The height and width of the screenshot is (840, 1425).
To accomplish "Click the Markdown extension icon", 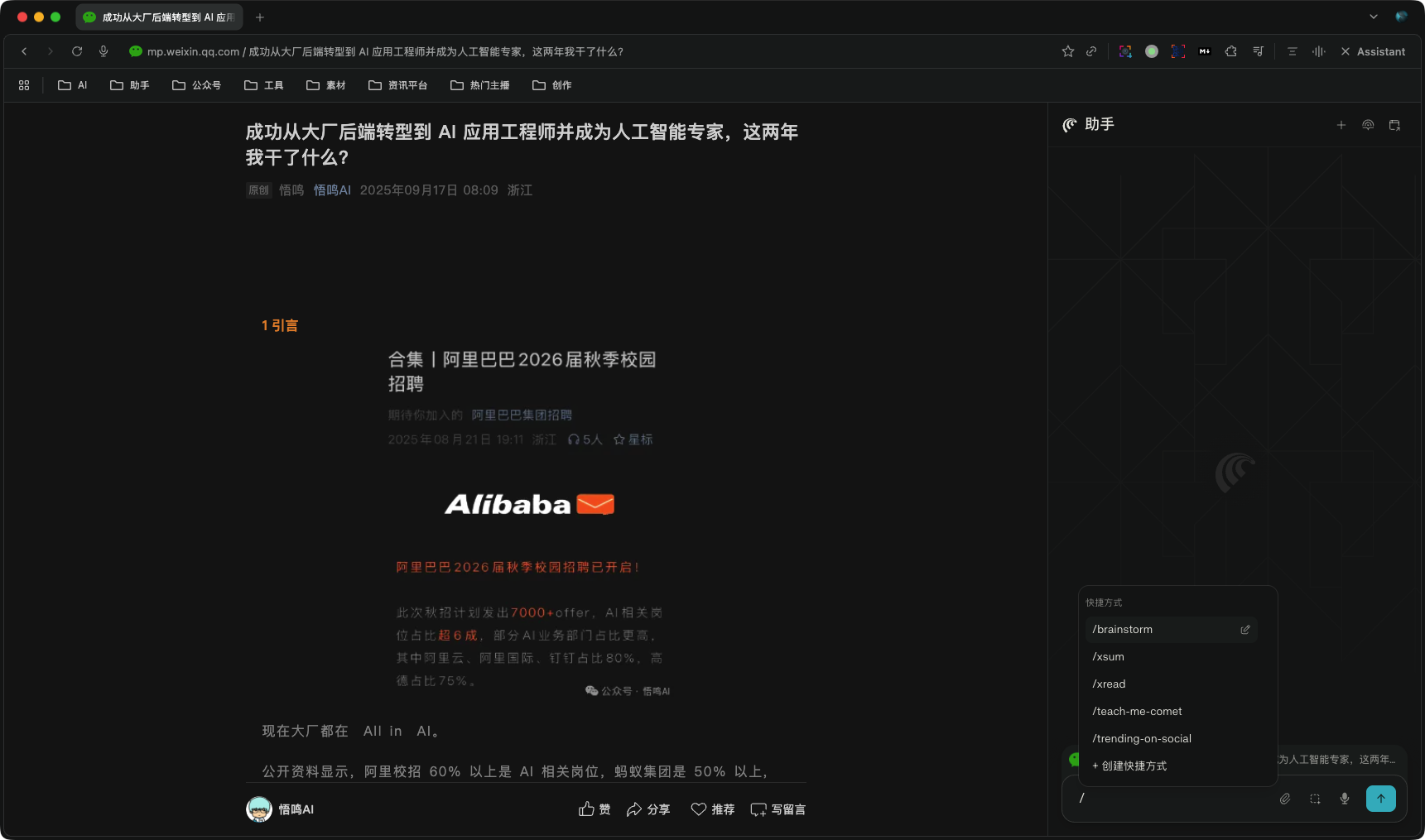I will point(1205,51).
